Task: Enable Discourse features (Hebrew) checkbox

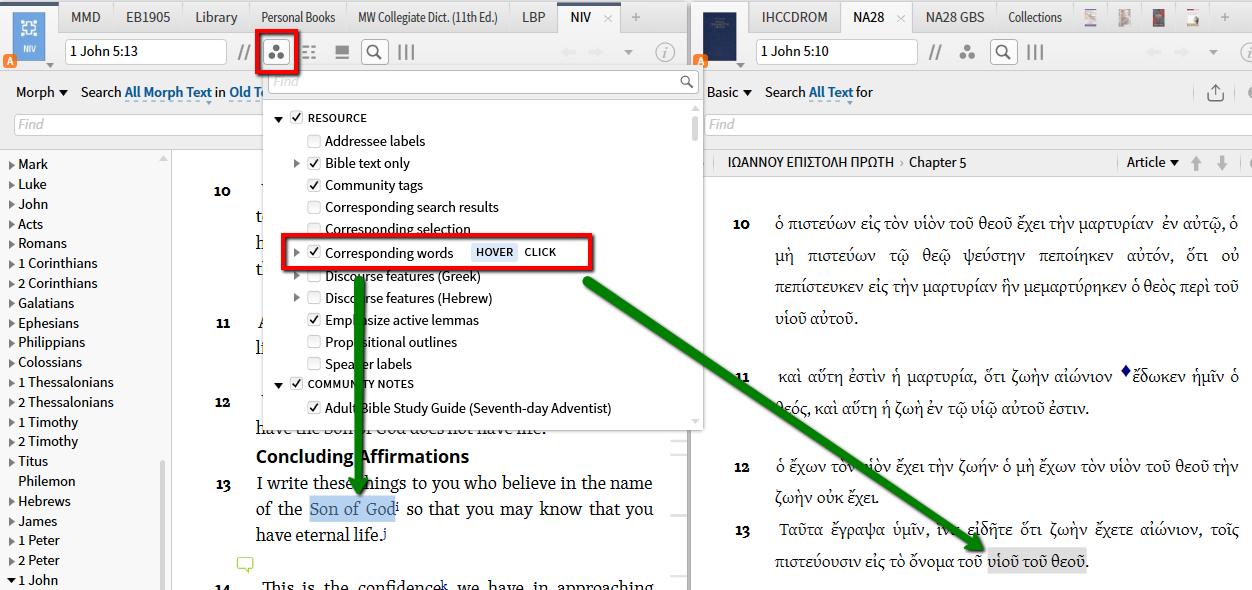Action: point(314,298)
